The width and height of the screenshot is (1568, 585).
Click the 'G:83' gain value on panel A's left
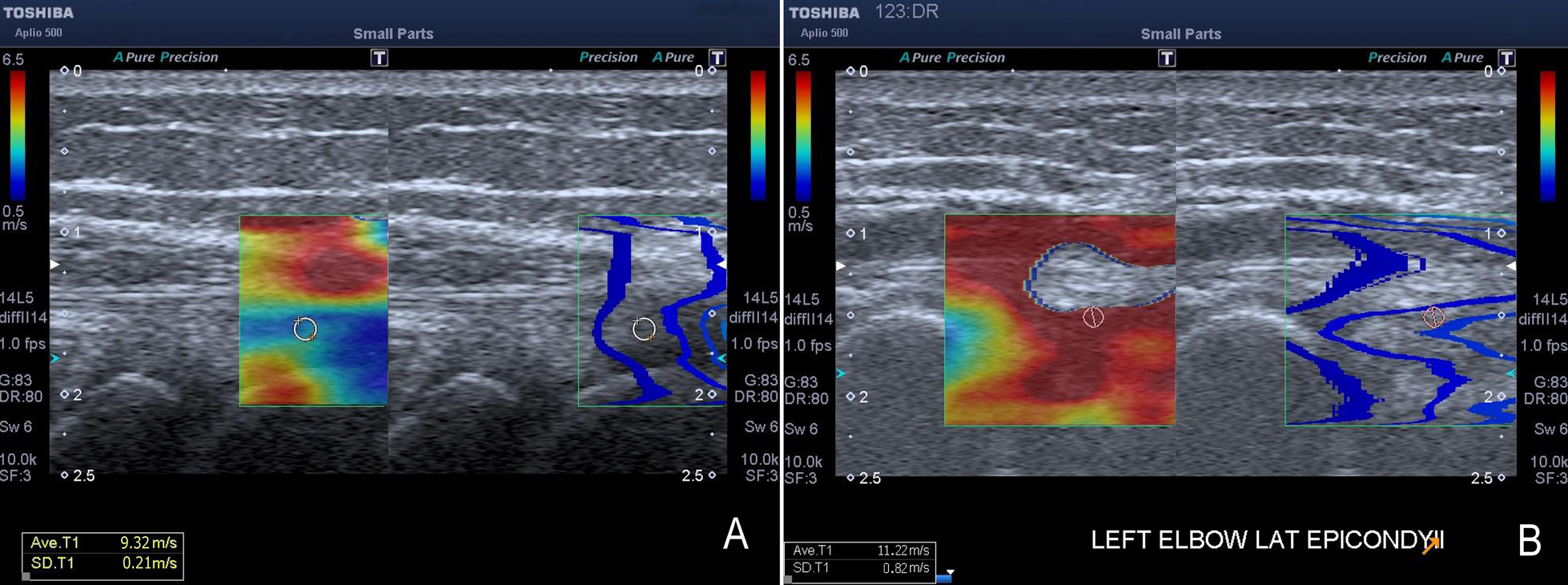coord(17,380)
